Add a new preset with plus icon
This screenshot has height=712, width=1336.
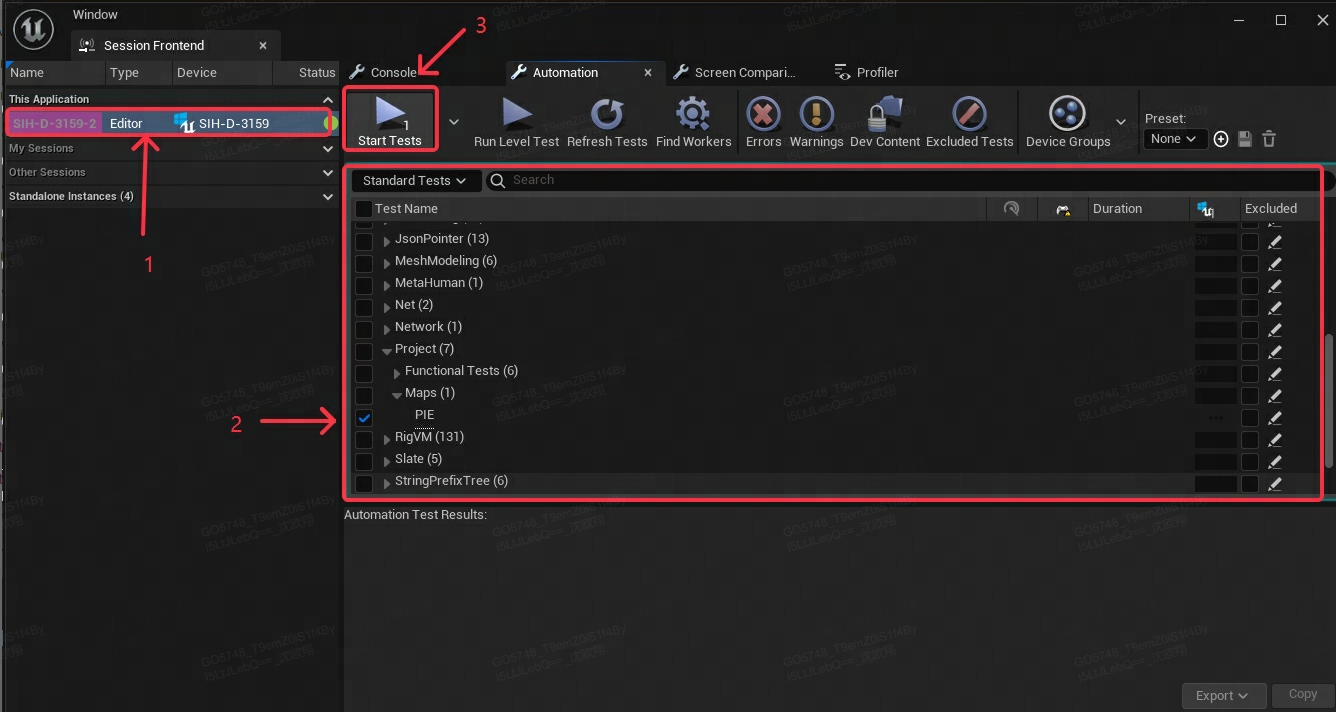(x=1221, y=139)
